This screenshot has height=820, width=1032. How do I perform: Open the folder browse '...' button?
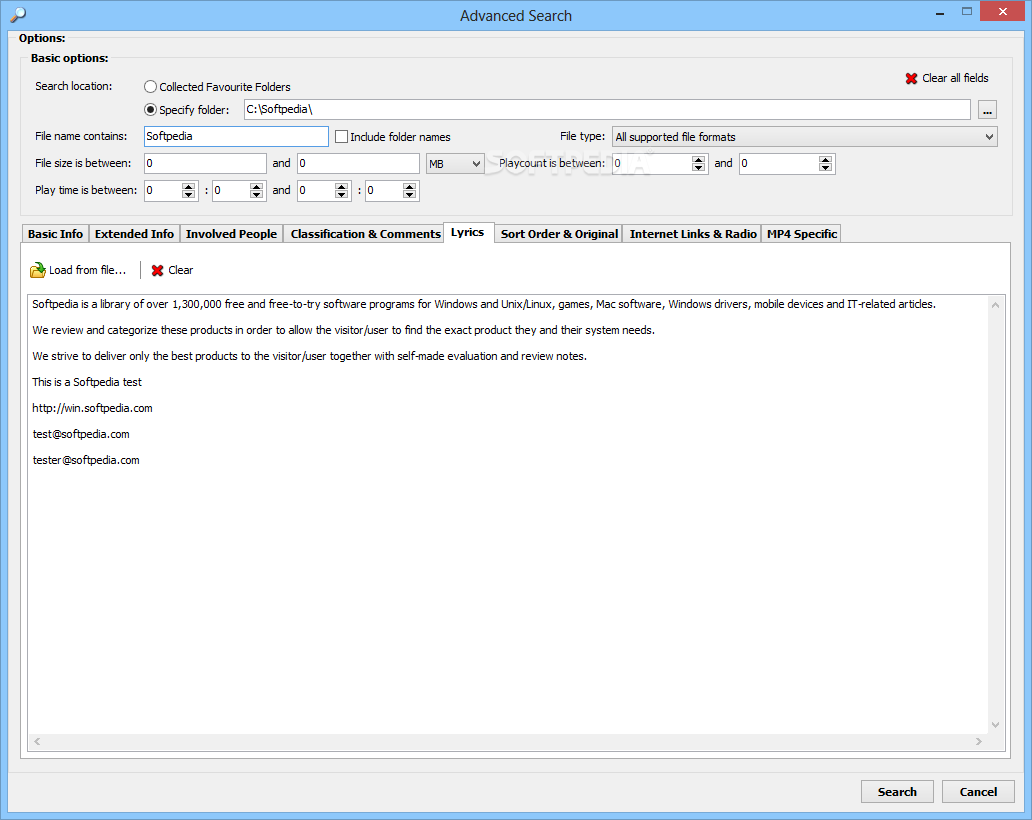point(987,110)
